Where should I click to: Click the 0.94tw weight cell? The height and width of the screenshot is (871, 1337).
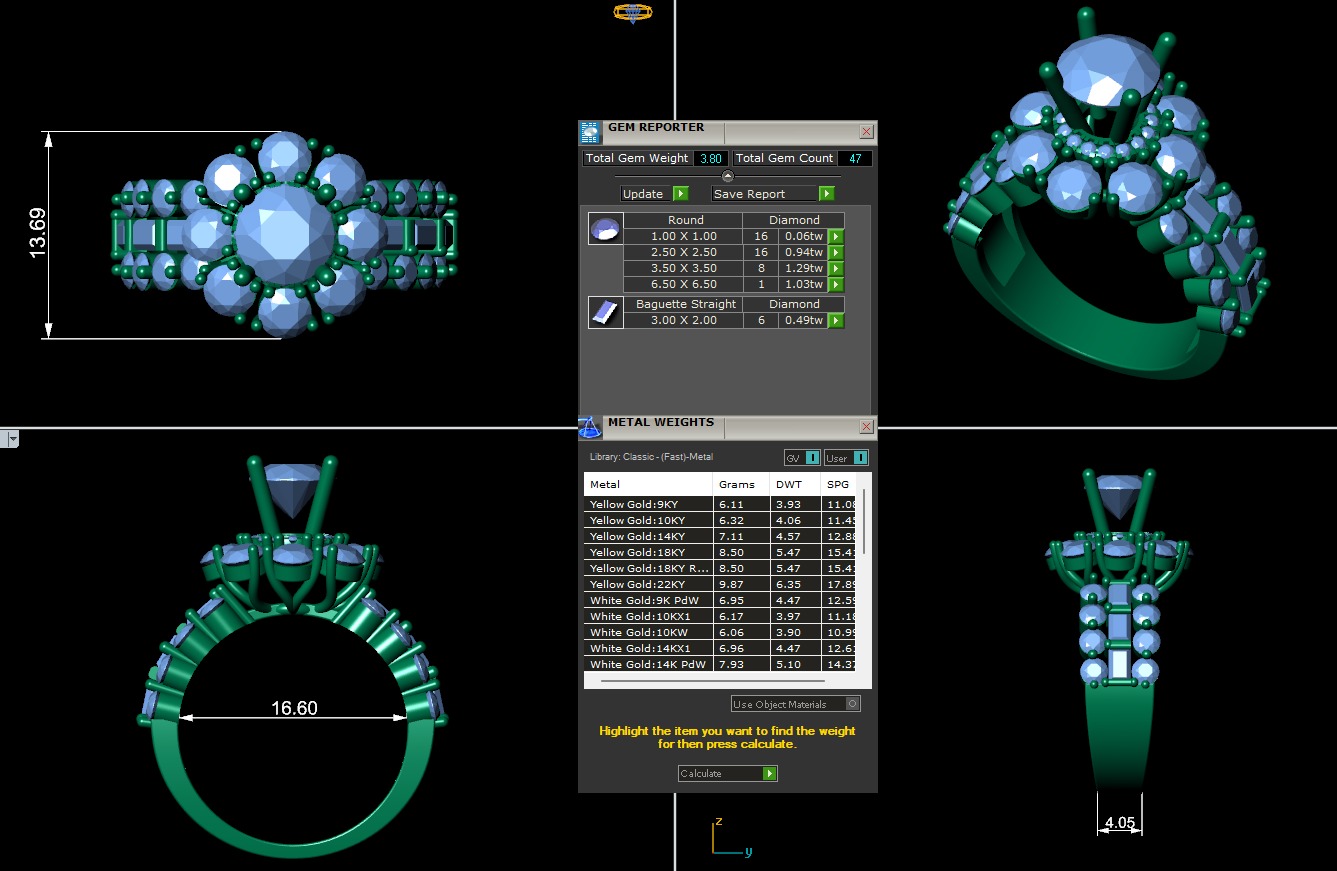tap(803, 253)
